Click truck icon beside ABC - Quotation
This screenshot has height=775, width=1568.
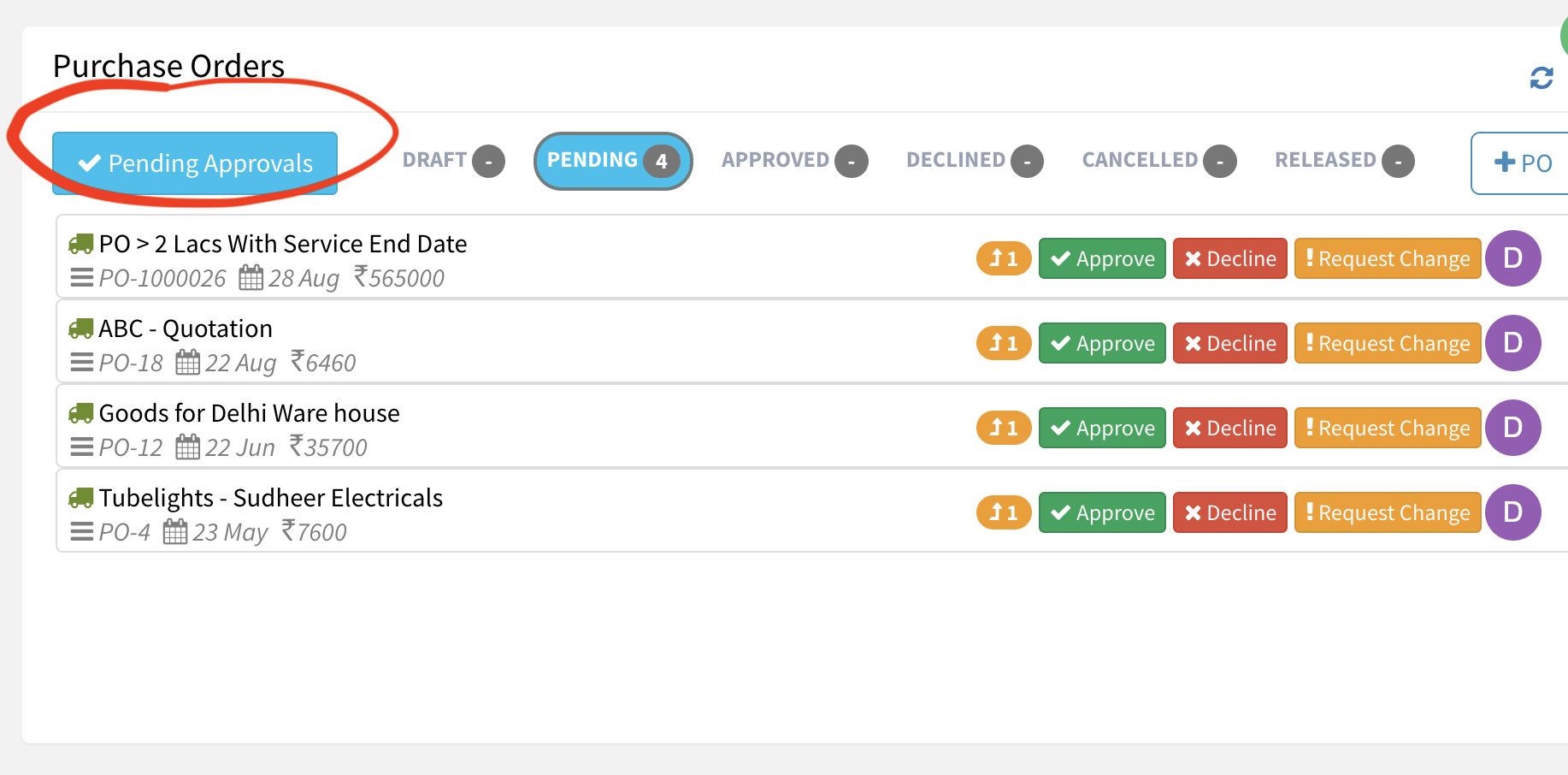(x=81, y=328)
